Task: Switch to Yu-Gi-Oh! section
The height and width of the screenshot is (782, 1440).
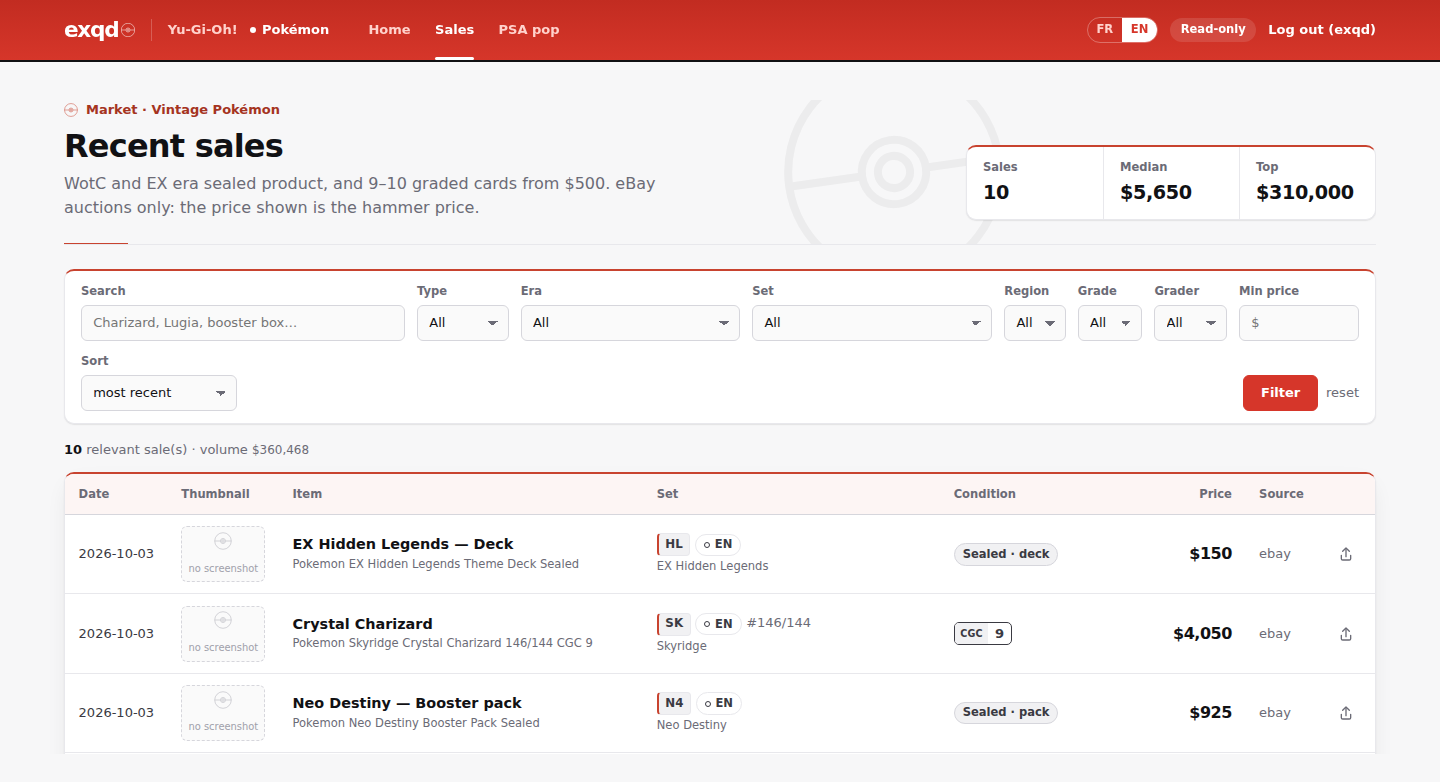Action: pos(203,30)
